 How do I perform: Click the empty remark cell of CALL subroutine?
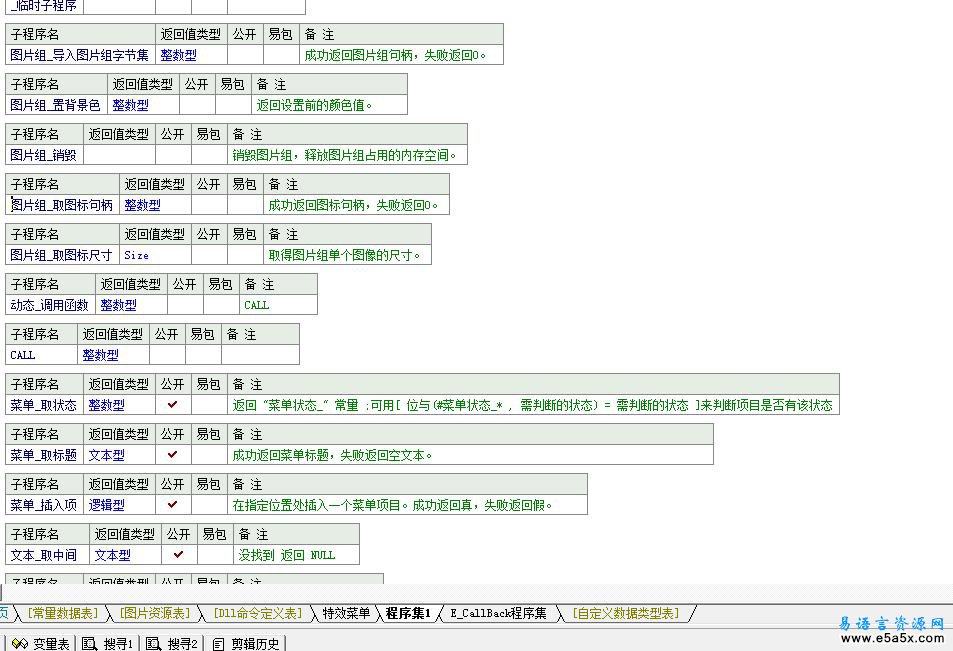pyautogui.click(x=260, y=354)
